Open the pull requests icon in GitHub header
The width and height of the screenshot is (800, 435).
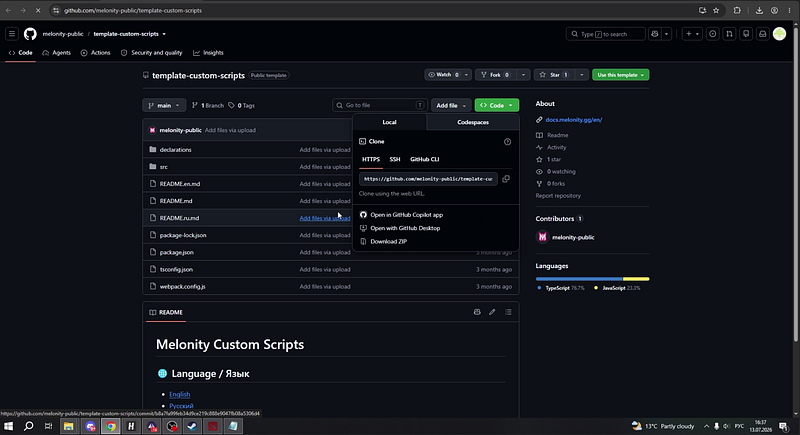pyautogui.click(x=729, y=34)
